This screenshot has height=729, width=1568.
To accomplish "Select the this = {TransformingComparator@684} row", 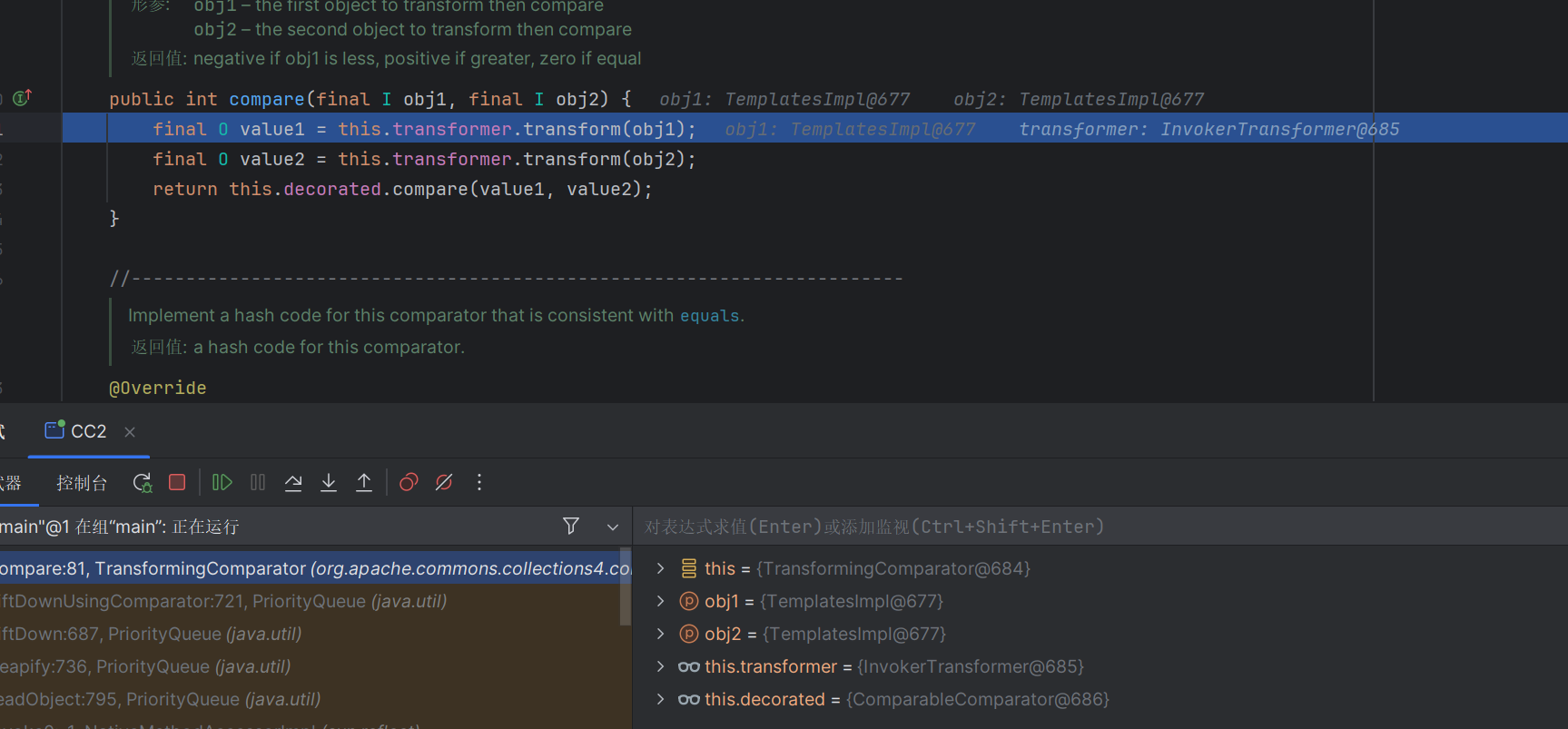I will coord(1100,568).
